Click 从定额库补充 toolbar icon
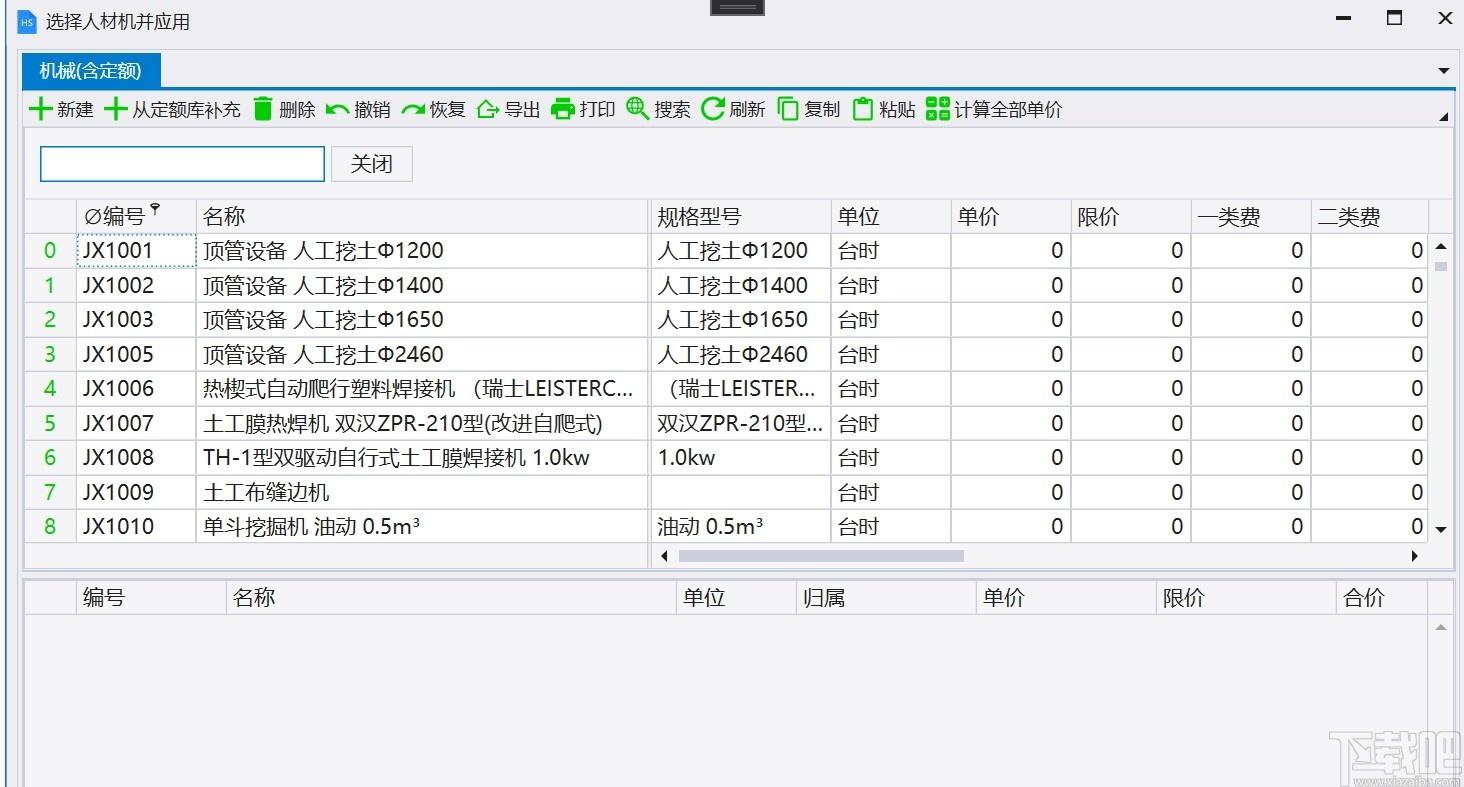The height and width of the screenshot is (787, 1464). (115, 109)
